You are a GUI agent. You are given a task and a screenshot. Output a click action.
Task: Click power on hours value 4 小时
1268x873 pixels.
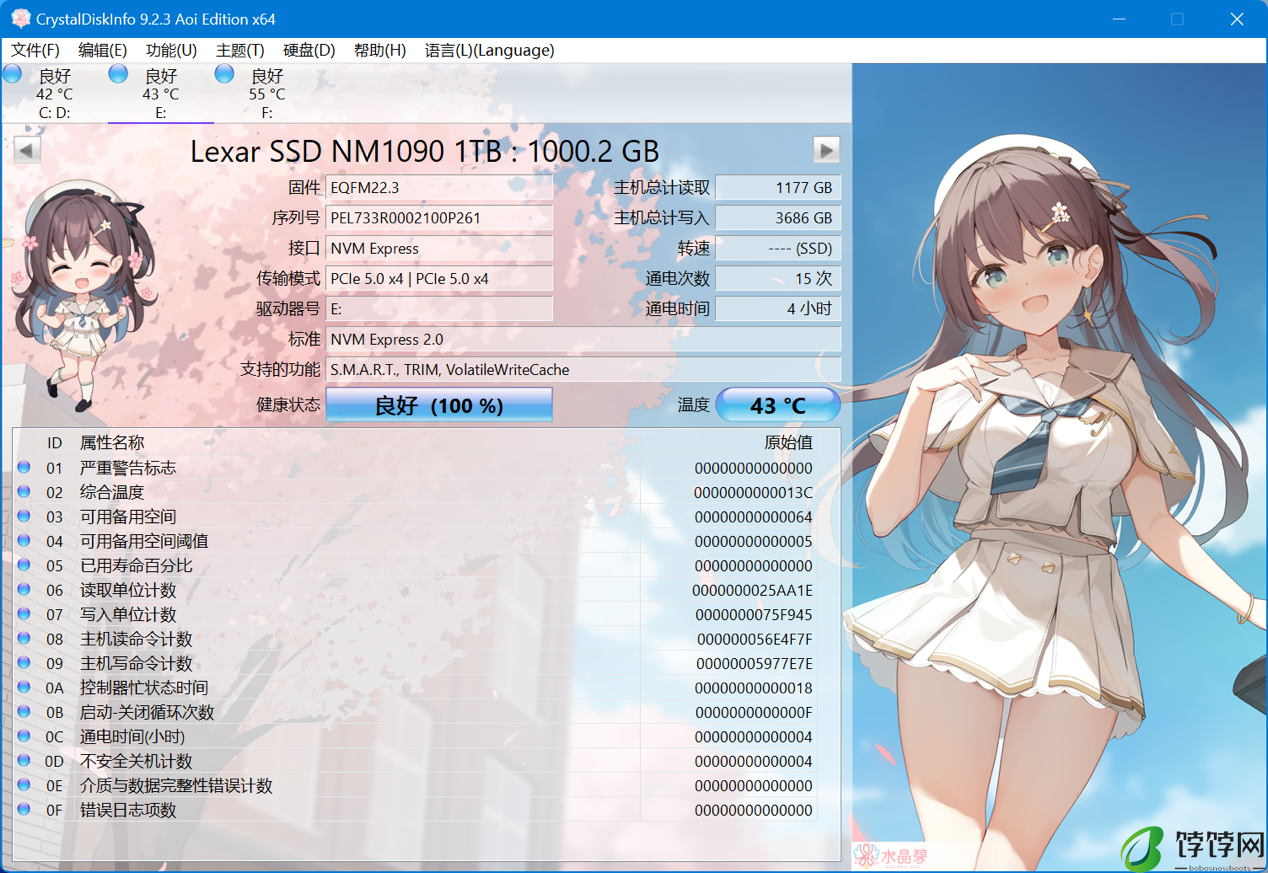click(x=778, y=309)
